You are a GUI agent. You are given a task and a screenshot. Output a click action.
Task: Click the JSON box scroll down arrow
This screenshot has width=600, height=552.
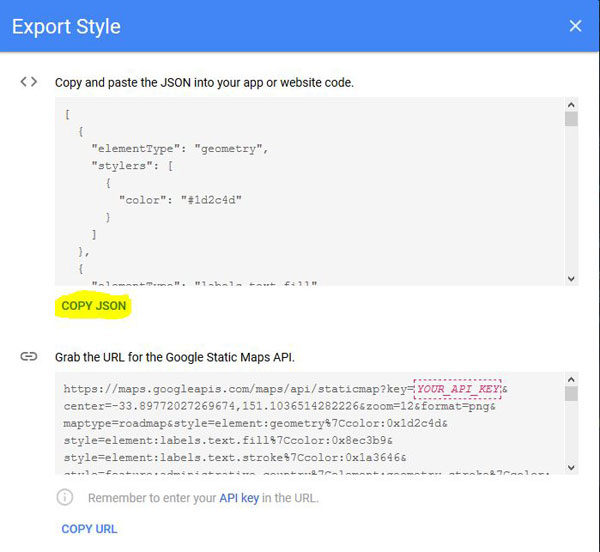click(571, 278)
